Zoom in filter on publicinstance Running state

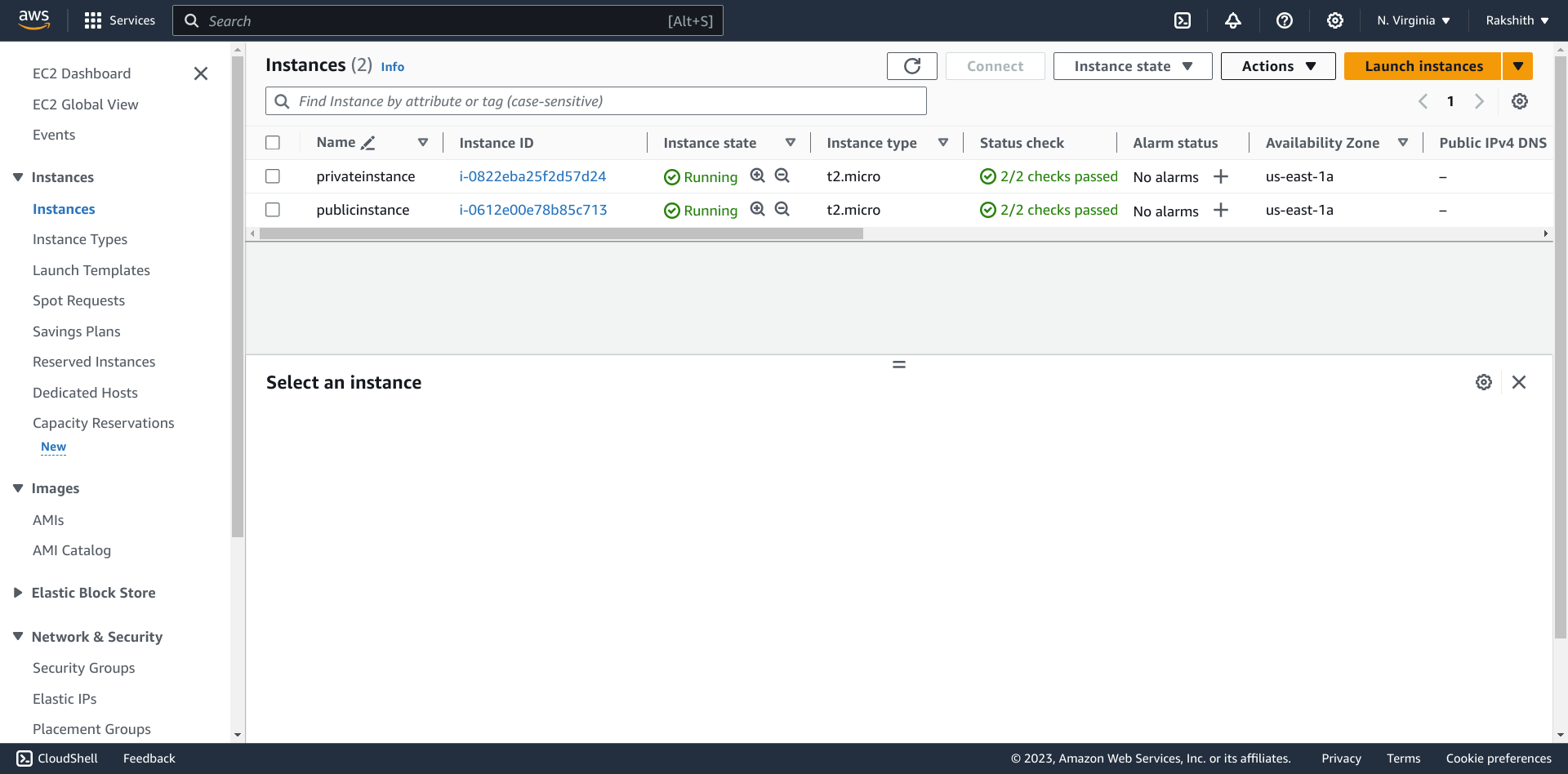pyautogui.click(x=758, y=209)
